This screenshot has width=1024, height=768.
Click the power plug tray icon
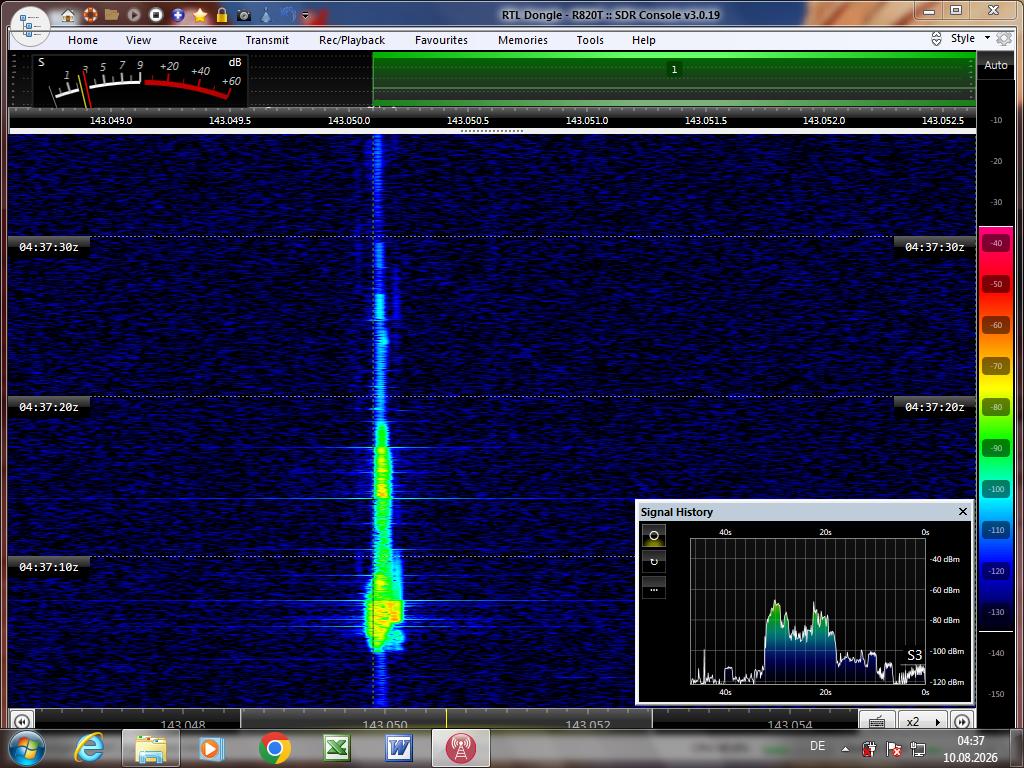[870, 748]
